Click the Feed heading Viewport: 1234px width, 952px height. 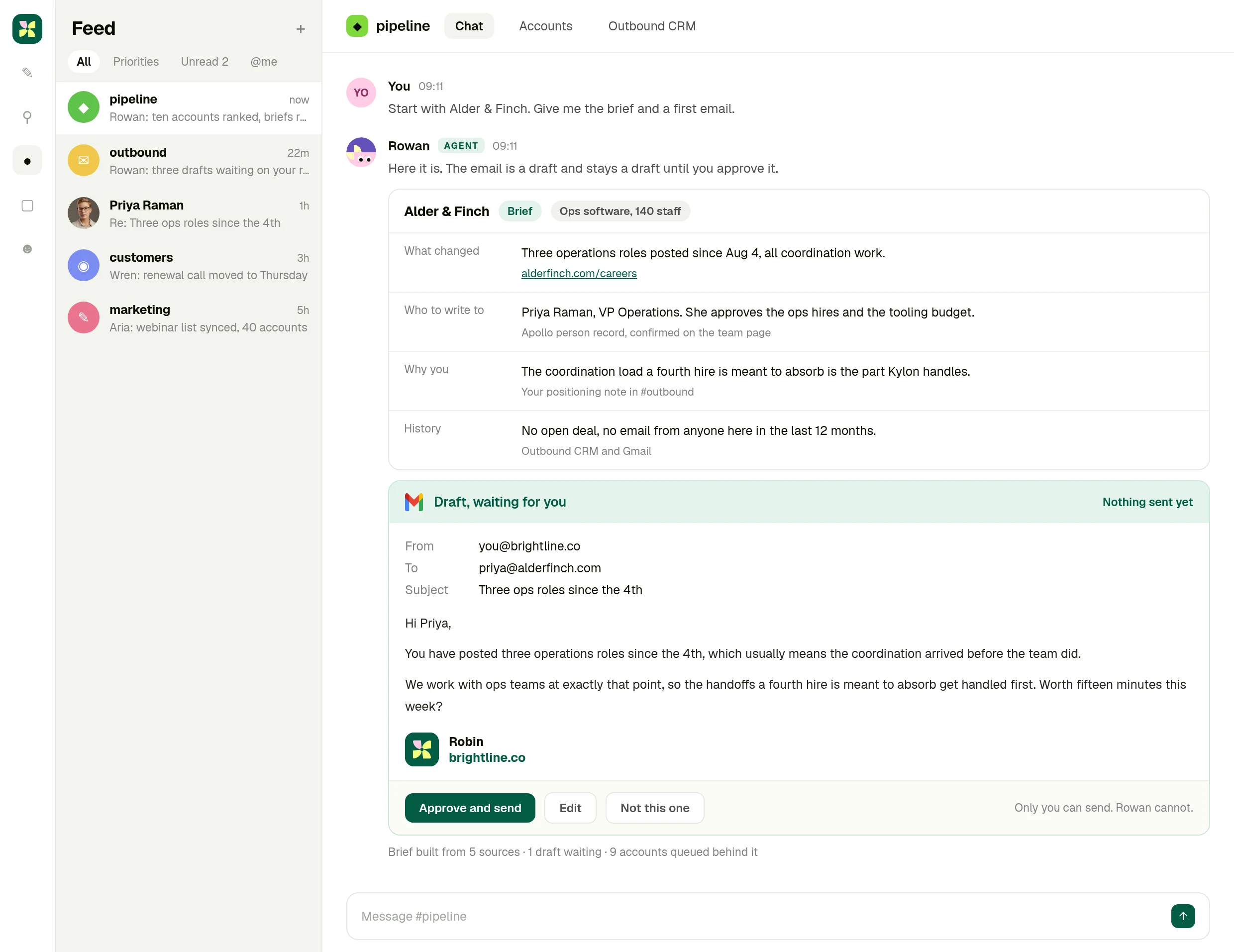tap(94, 28)
